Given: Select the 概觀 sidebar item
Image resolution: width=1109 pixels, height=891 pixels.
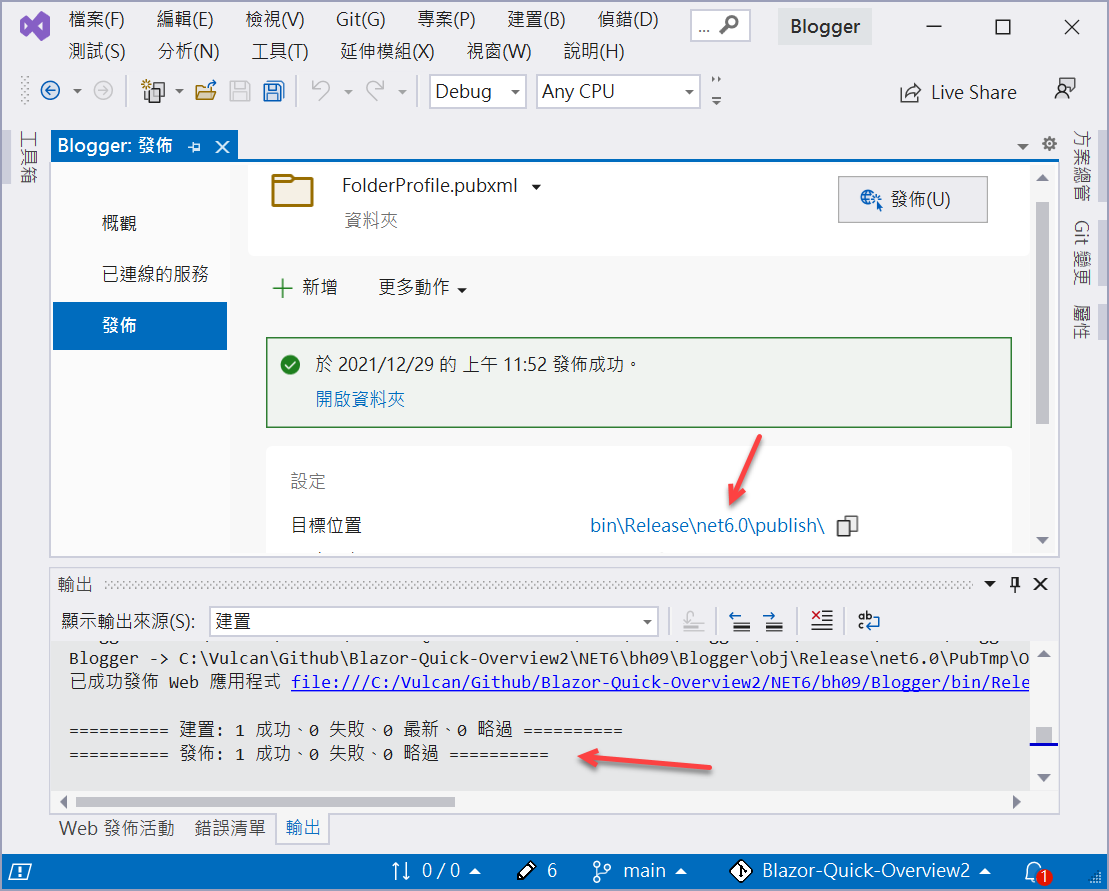Looking at the screenshot, I should click(x=119, y=224).
